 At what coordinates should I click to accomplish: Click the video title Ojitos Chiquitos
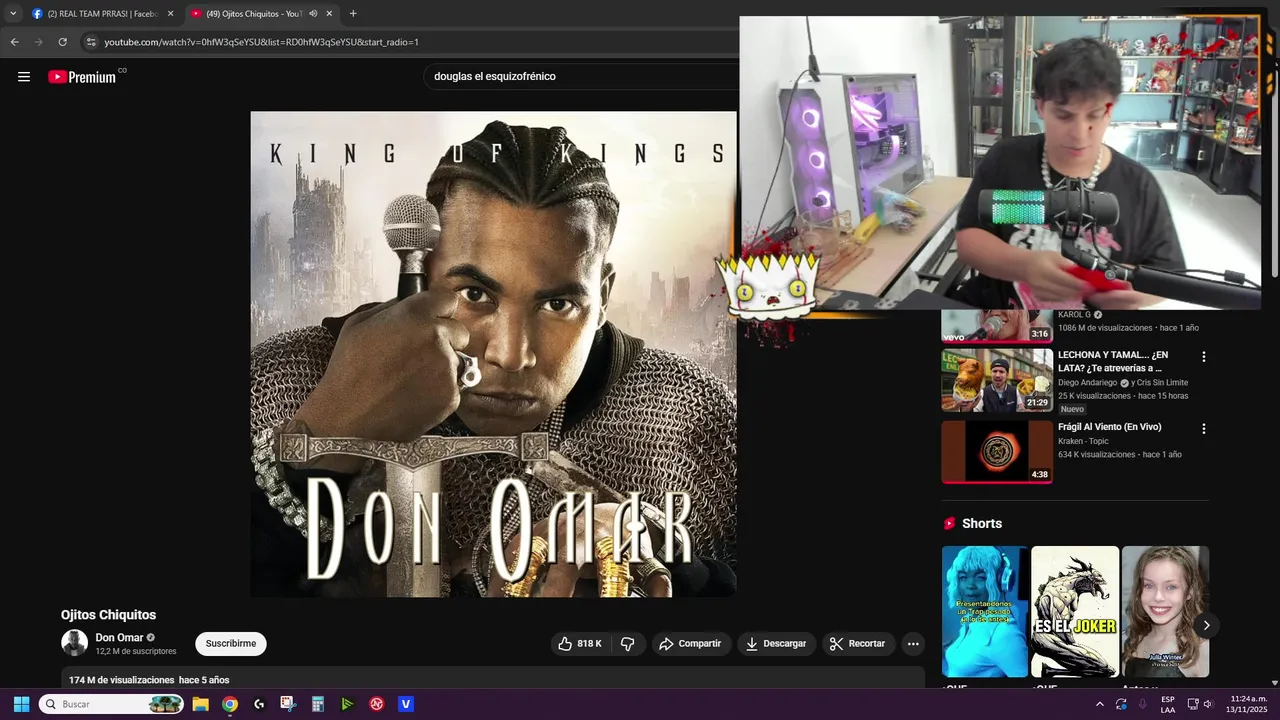pos(108,615)
